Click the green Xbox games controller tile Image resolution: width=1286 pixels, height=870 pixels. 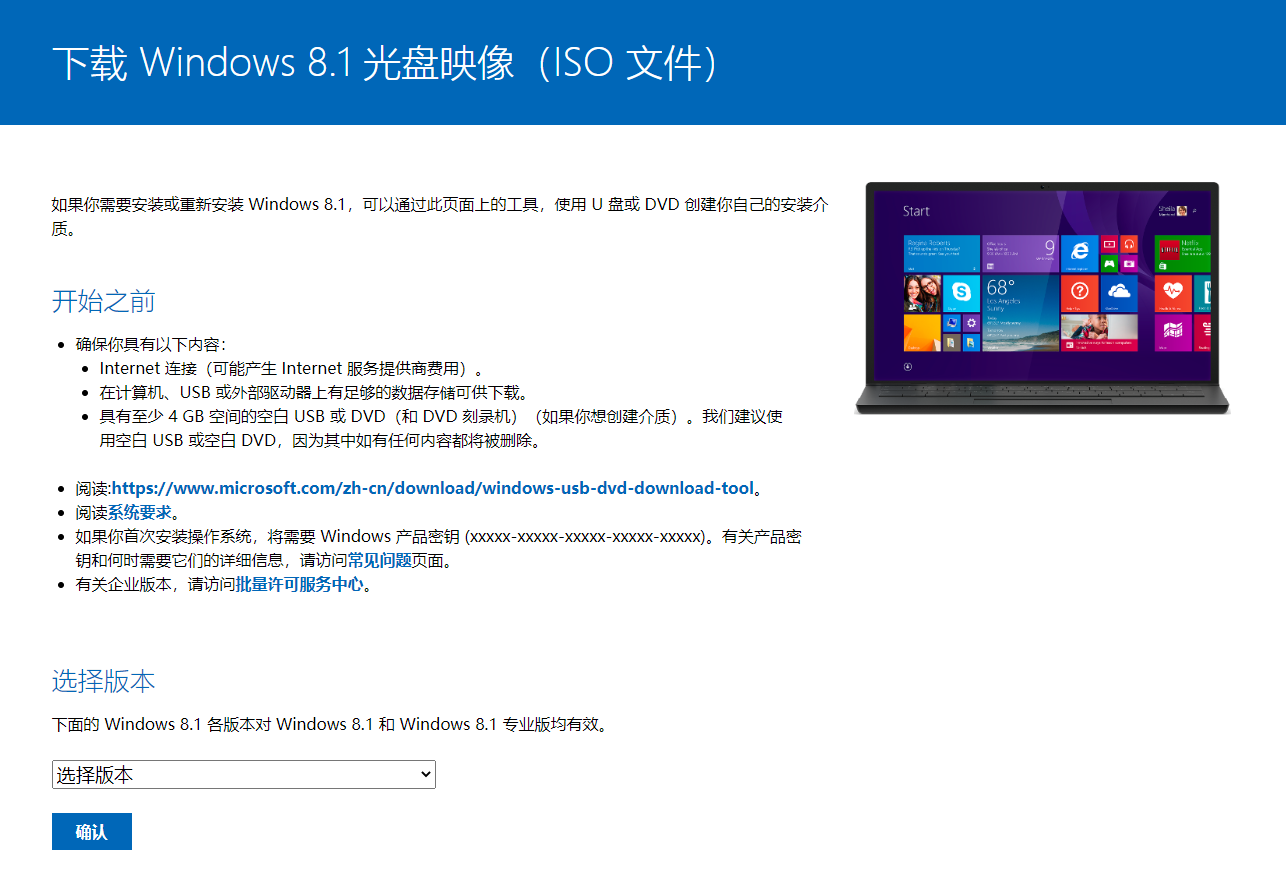click(1109, 264)
